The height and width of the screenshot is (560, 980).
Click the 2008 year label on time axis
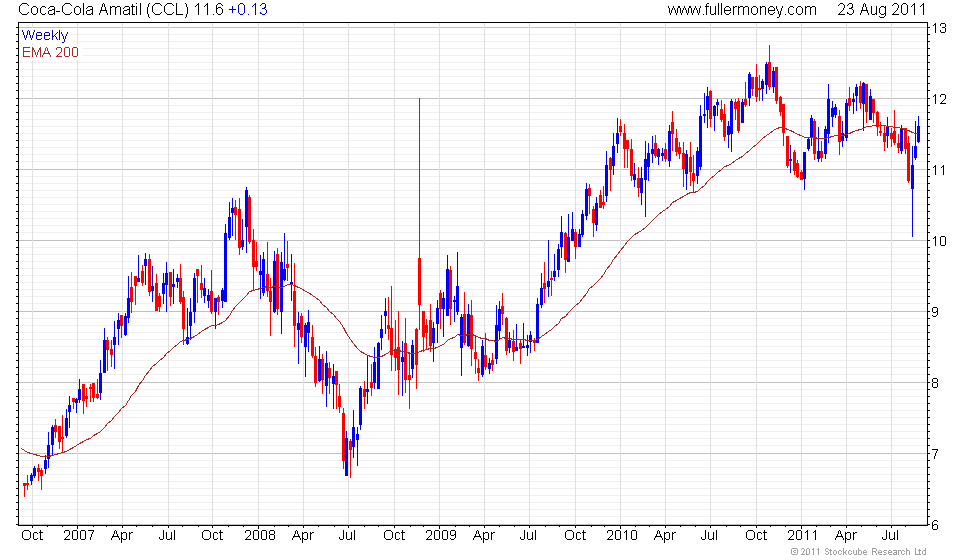(260, 535)
